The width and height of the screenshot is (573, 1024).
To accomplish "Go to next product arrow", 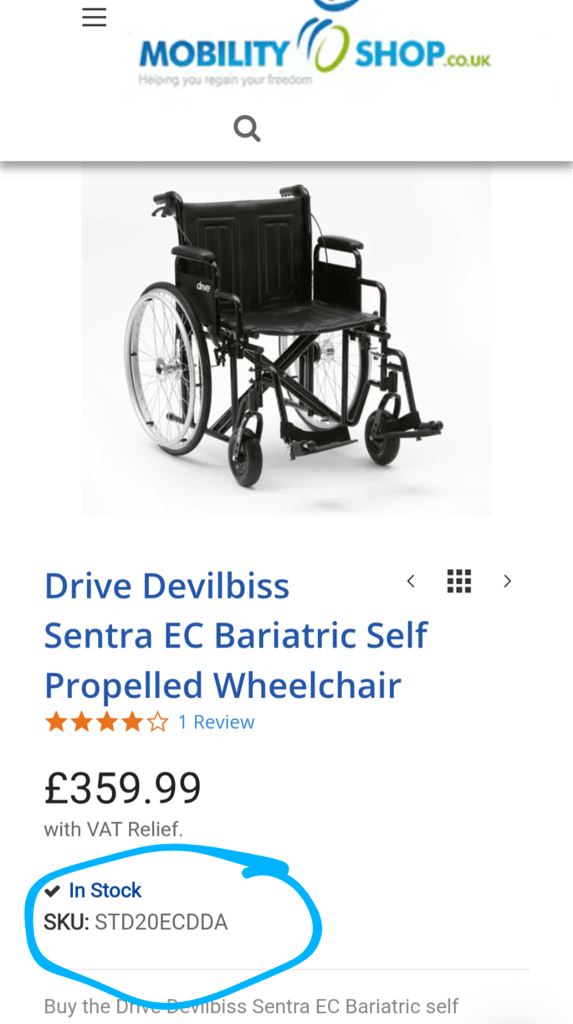I will (508, 581).
